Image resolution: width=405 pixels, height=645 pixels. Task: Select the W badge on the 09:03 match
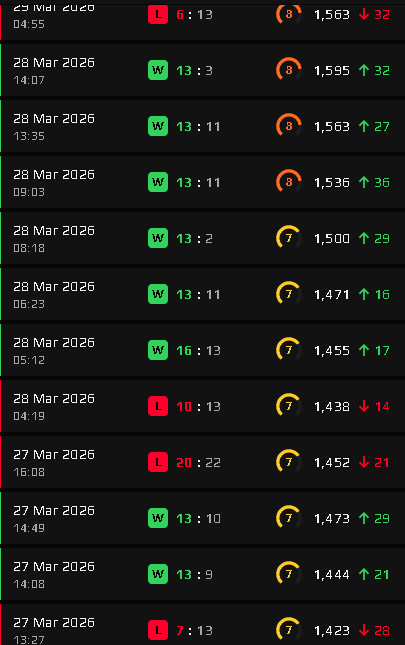coord(158,182)
